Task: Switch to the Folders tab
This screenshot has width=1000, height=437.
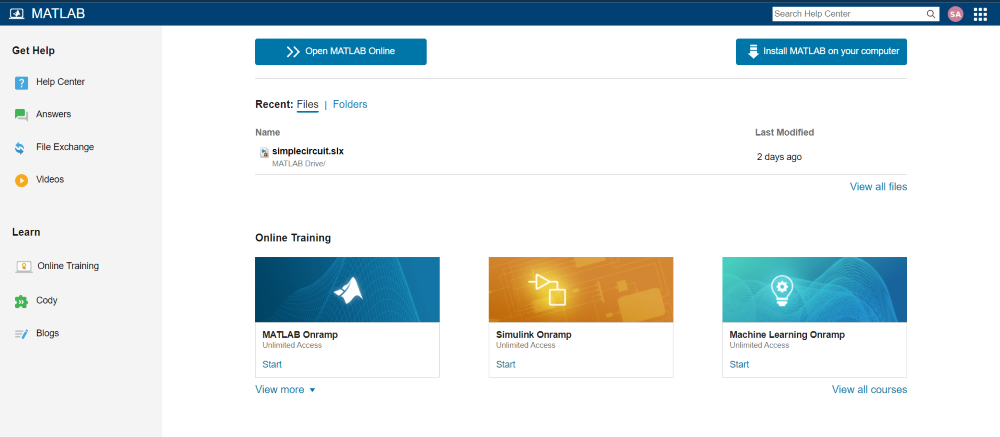Action: (350, 104)
